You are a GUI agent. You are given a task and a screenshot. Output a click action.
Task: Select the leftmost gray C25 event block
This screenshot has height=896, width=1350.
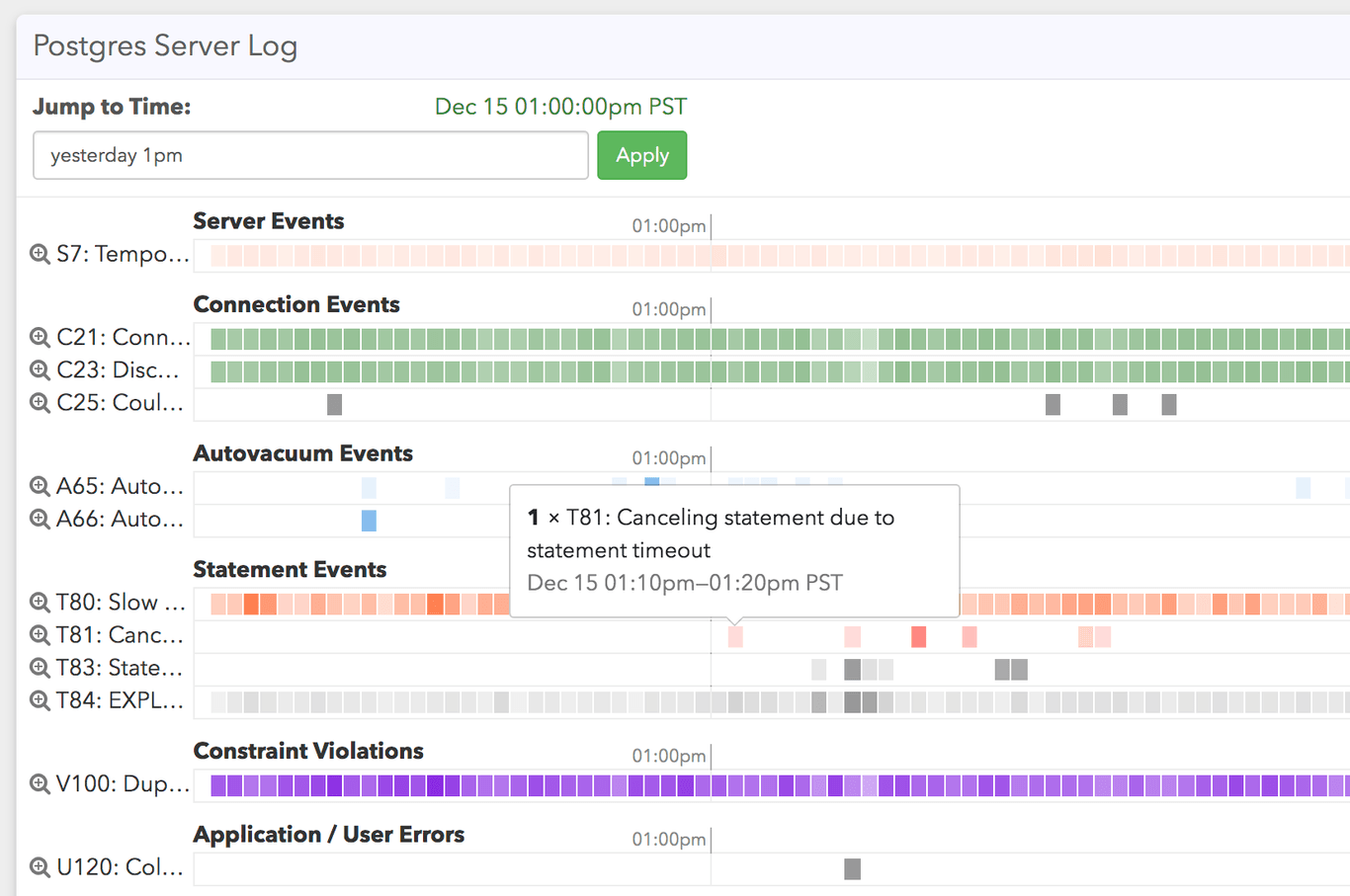[x=335, y=404]
